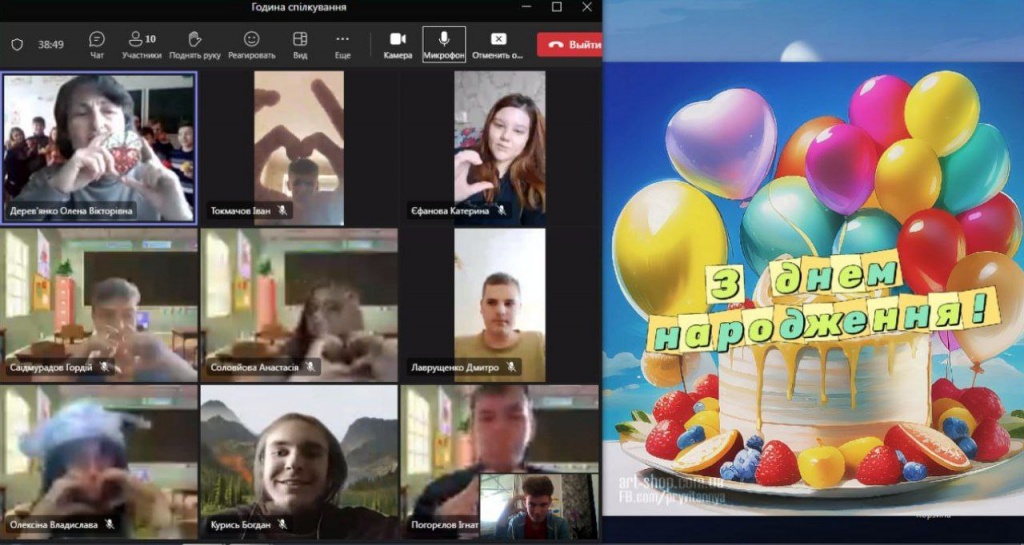Image resolution: width=1024 pixels, height=545 pixels.
Task: Click the Соловйова Анастасія name label
Action: [254, 367]
